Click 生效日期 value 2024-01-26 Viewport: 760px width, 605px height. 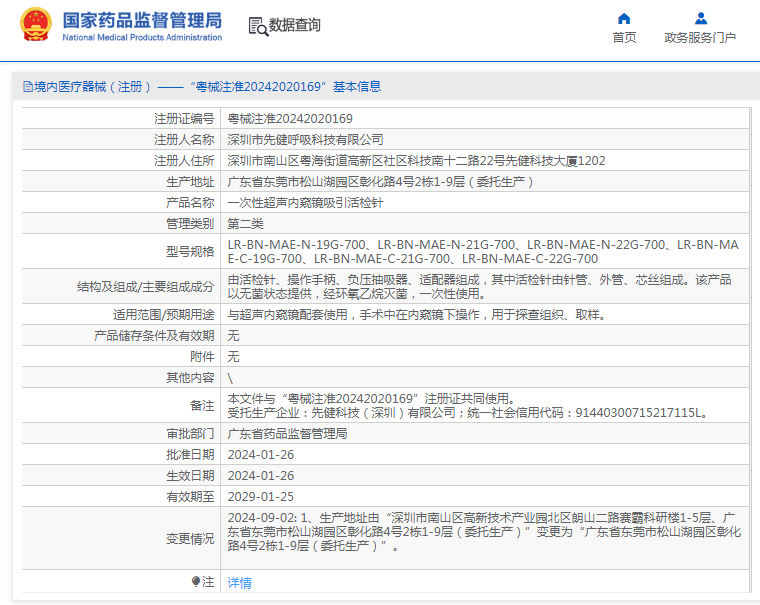tap(261, 476)
